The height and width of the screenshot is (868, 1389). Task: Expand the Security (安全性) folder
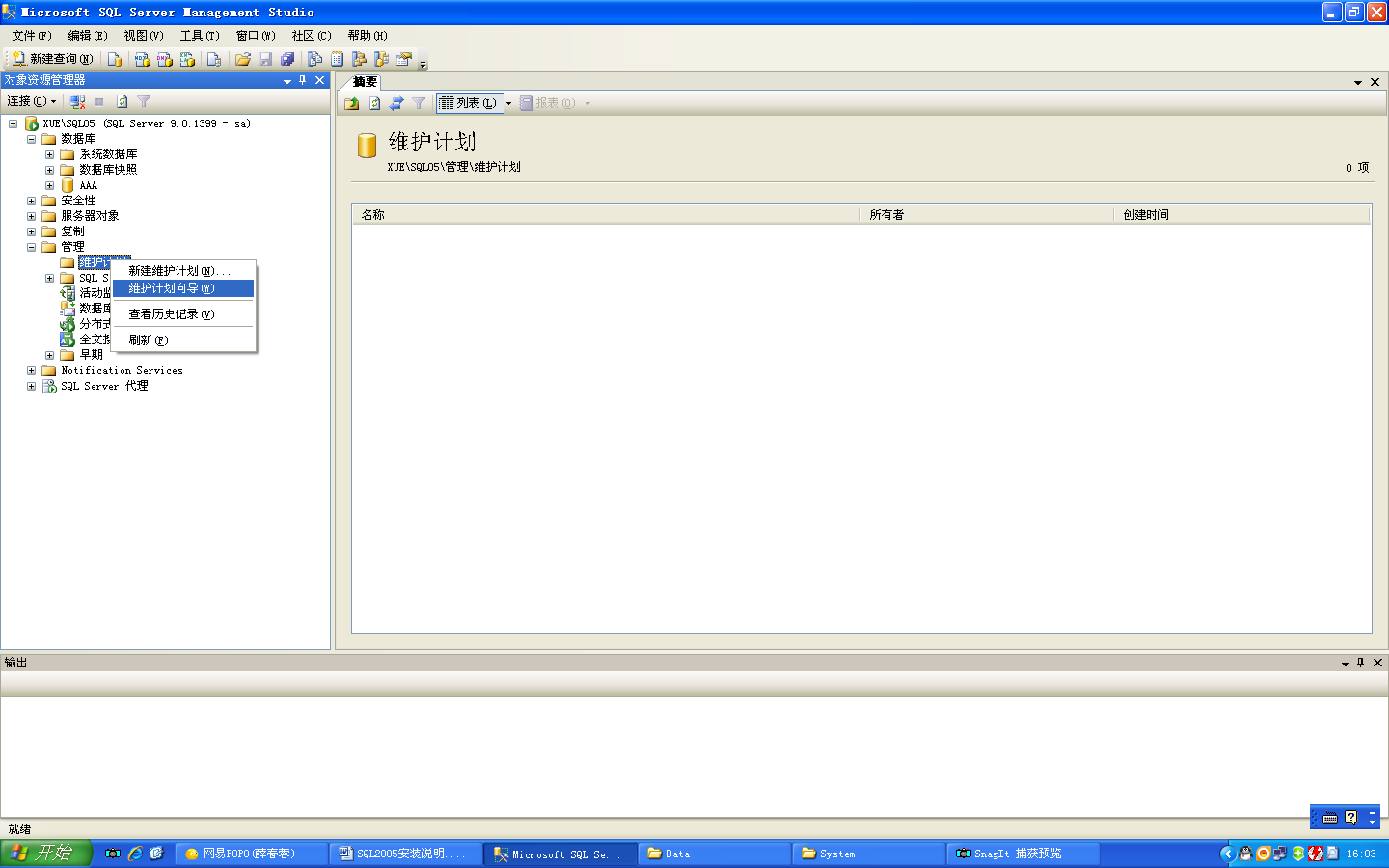(31, 201)
